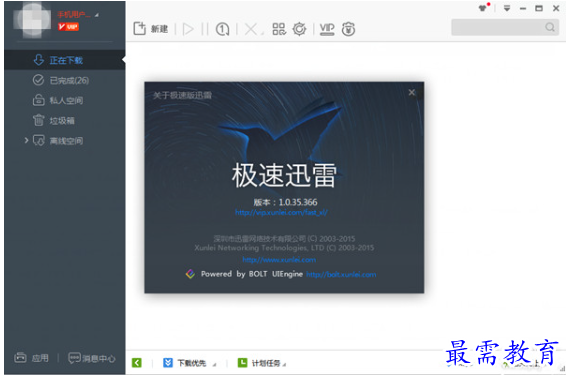Click the New task (新建) button

(151, 29)
